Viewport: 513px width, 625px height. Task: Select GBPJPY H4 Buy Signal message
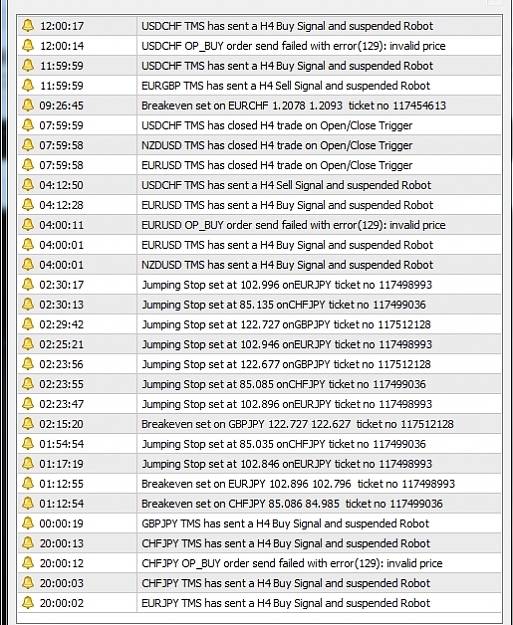pos(285,524)
